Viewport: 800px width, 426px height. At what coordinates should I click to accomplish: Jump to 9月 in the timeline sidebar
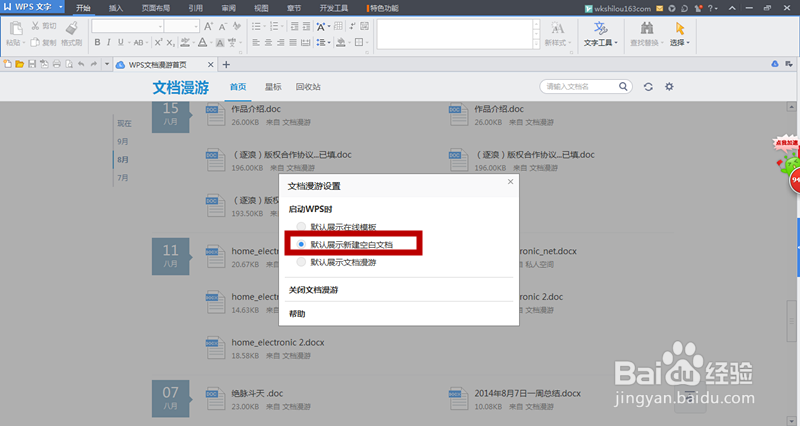(x=122, y=141)
